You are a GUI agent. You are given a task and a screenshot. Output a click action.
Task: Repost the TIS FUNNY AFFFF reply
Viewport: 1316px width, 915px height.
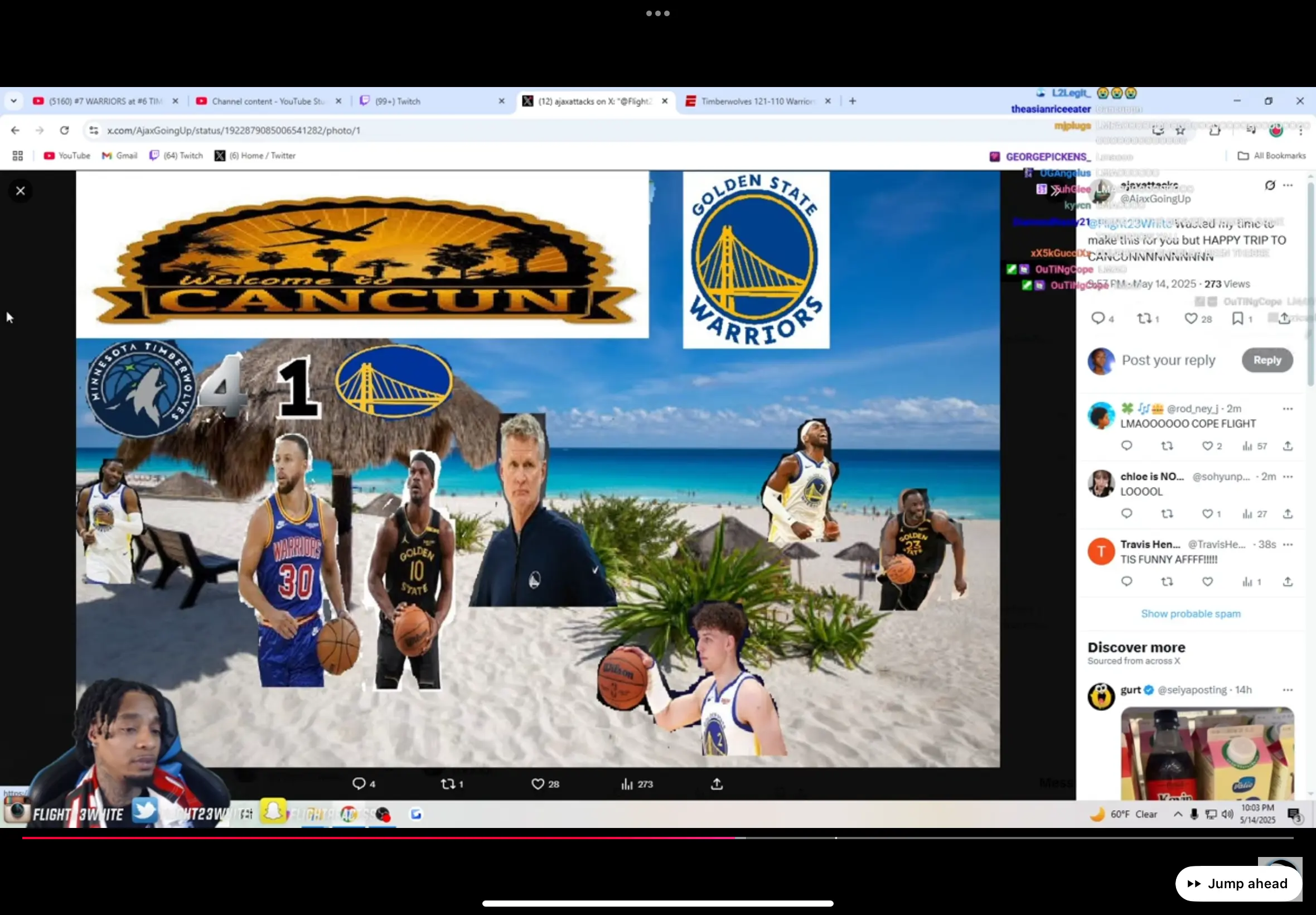point(1167,582)
